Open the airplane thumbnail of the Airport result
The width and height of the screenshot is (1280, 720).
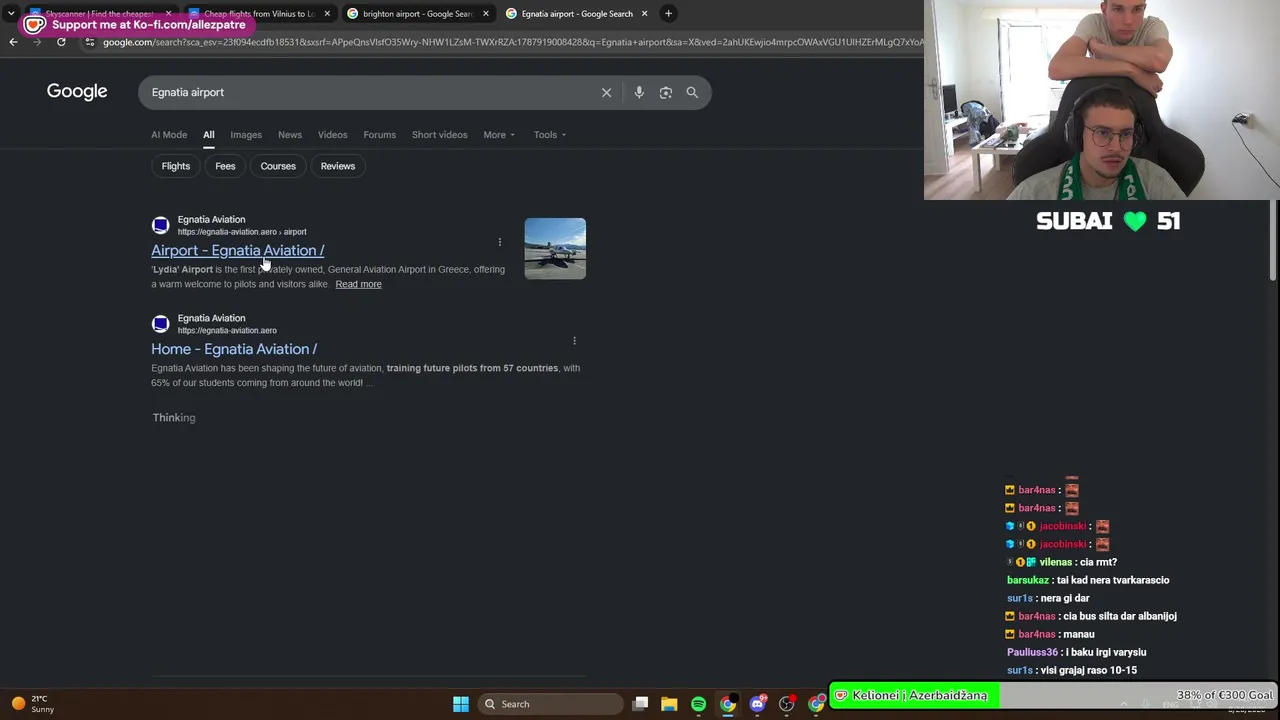555,248
